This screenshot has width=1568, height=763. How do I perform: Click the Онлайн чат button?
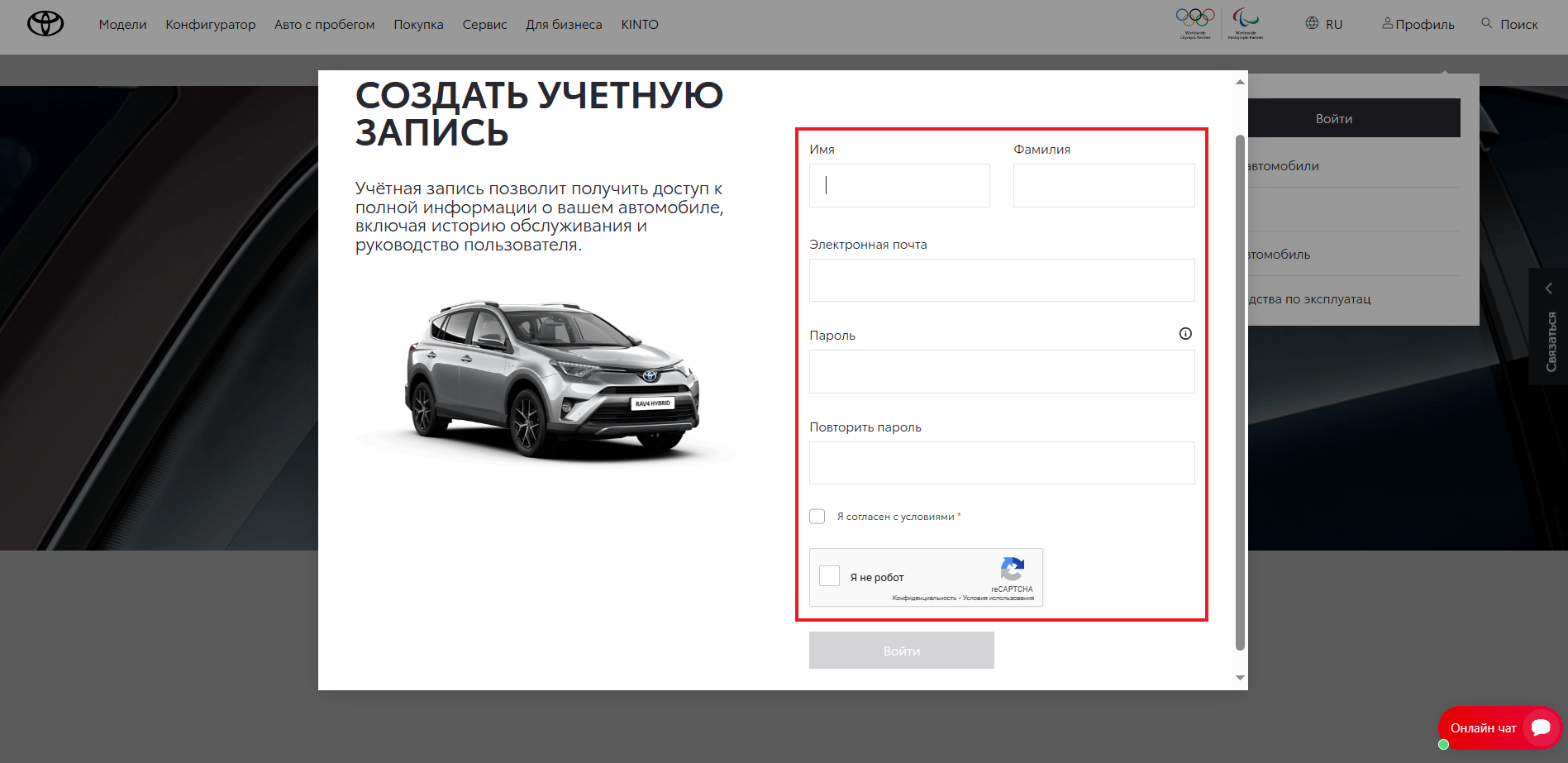point(1500,728)
